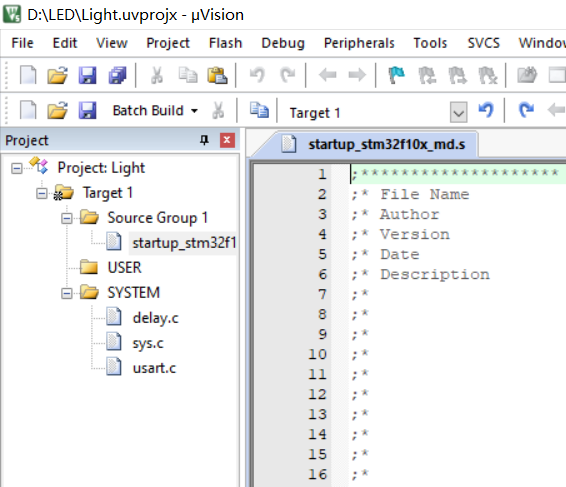Click the grey Undo icon in top toolbar

pos(257,75)
